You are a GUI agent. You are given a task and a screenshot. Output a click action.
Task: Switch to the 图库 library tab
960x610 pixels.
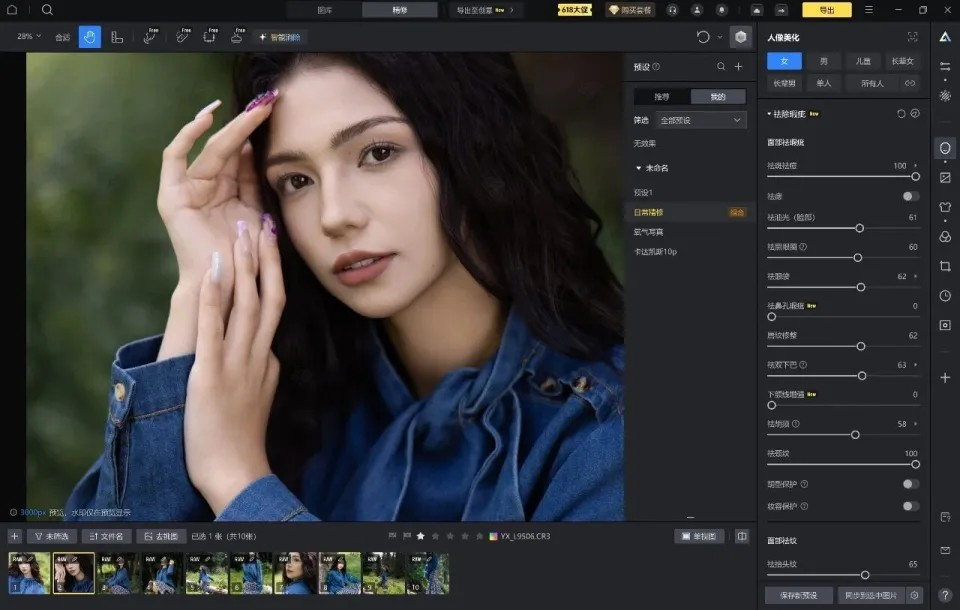coord(324,10)
